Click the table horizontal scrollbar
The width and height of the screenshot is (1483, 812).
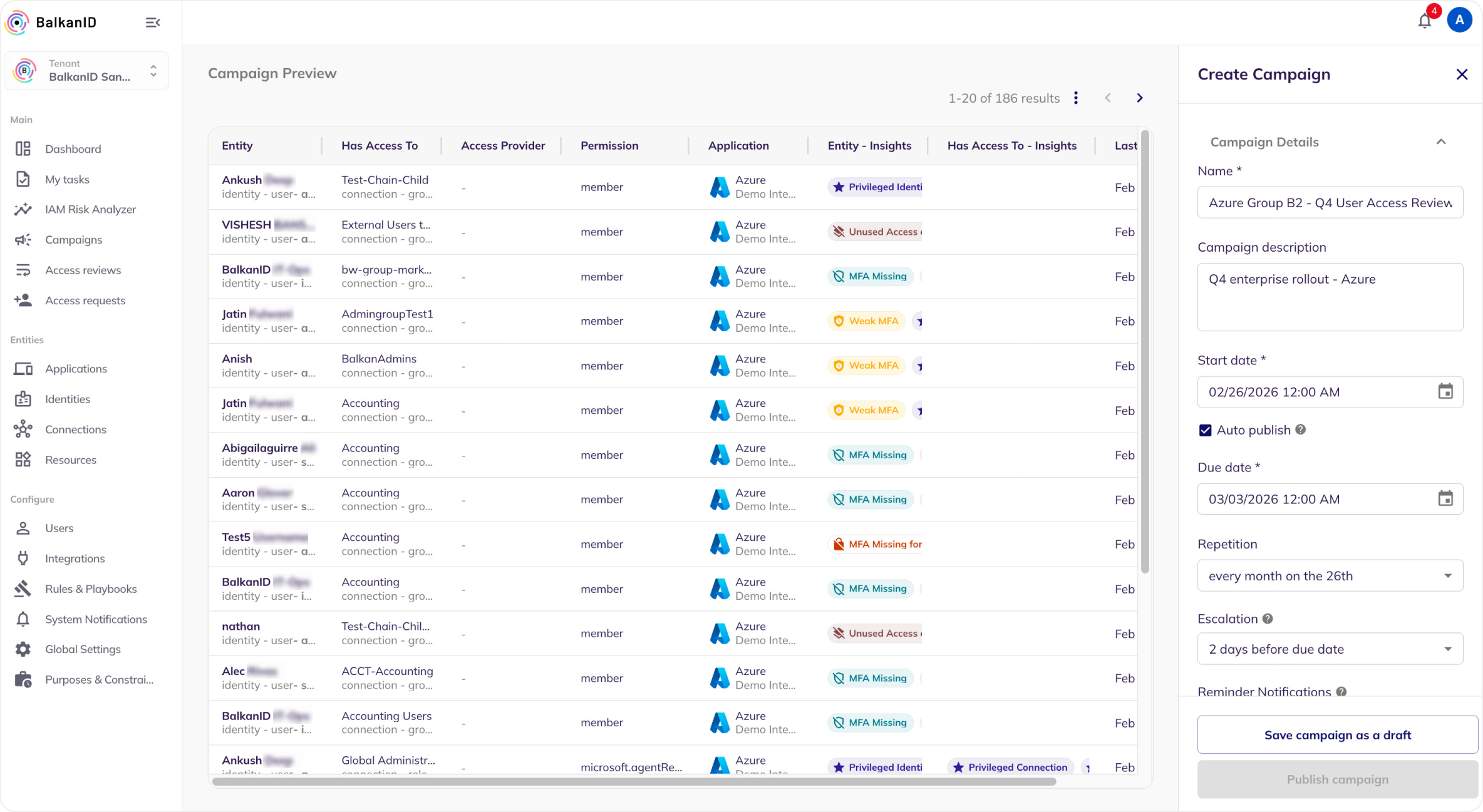634,781
